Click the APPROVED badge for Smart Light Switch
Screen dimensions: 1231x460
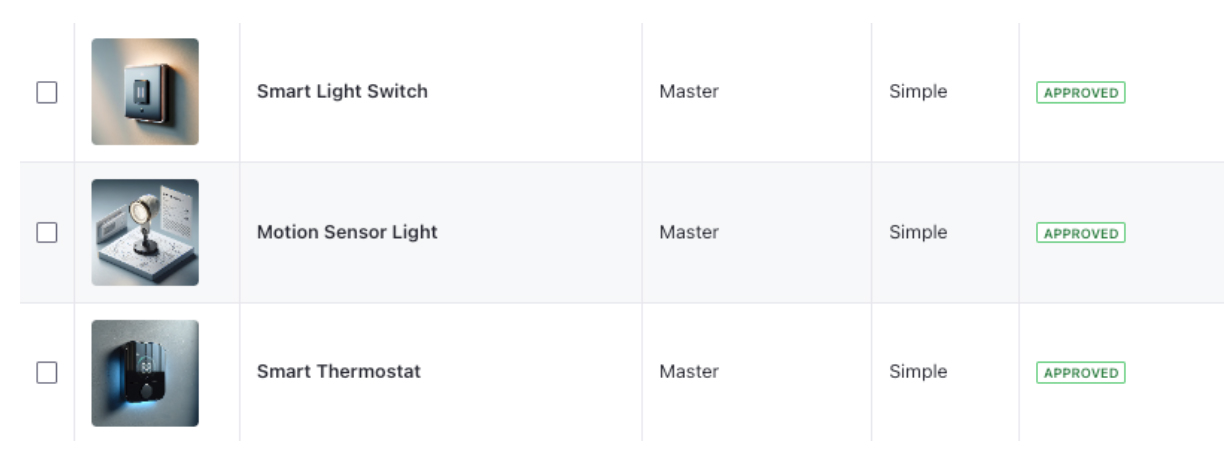point(1080,93)
